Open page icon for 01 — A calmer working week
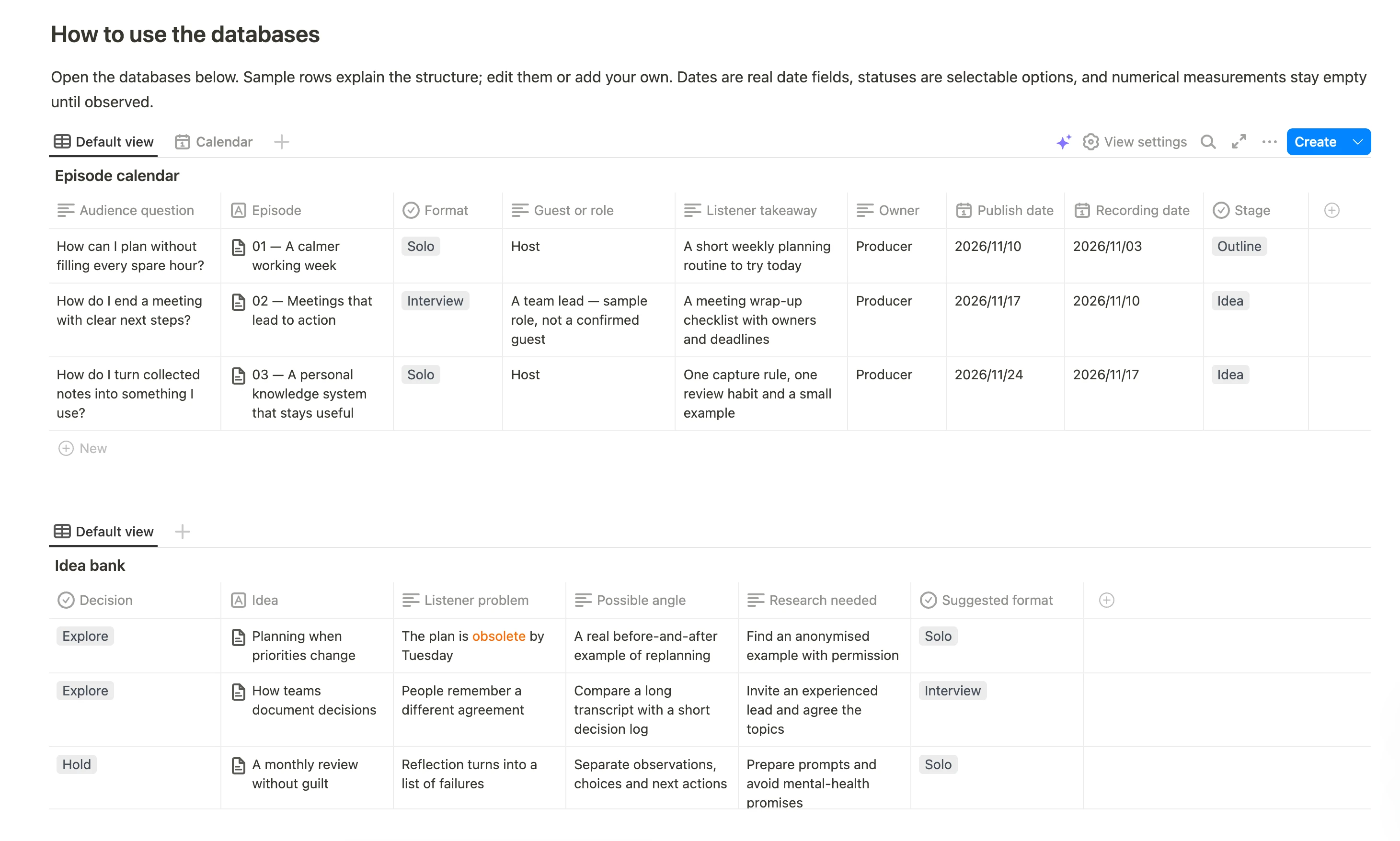 (x=239, y=247)
